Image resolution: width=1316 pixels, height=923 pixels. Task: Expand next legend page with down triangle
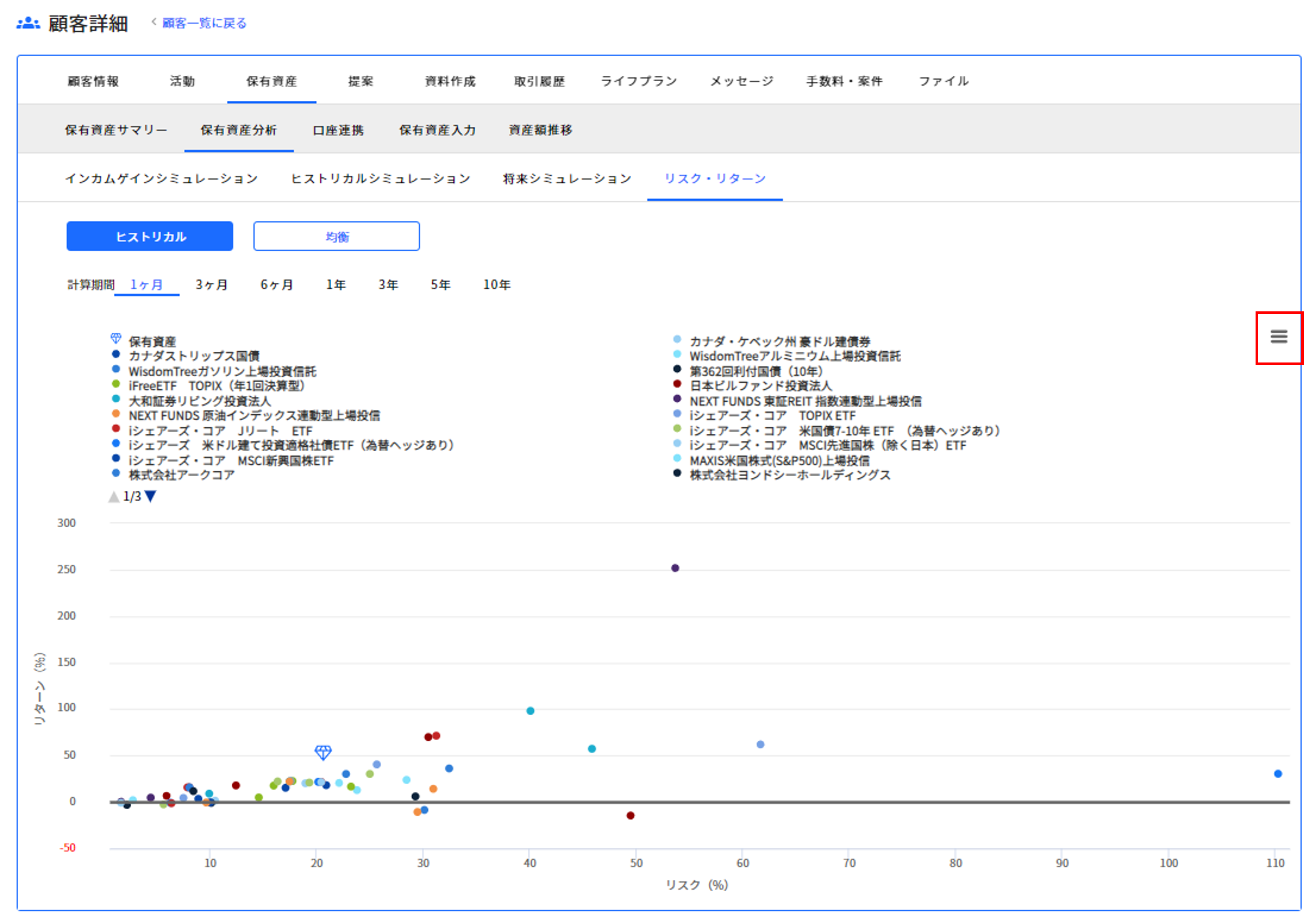click(x=150, y=497)
